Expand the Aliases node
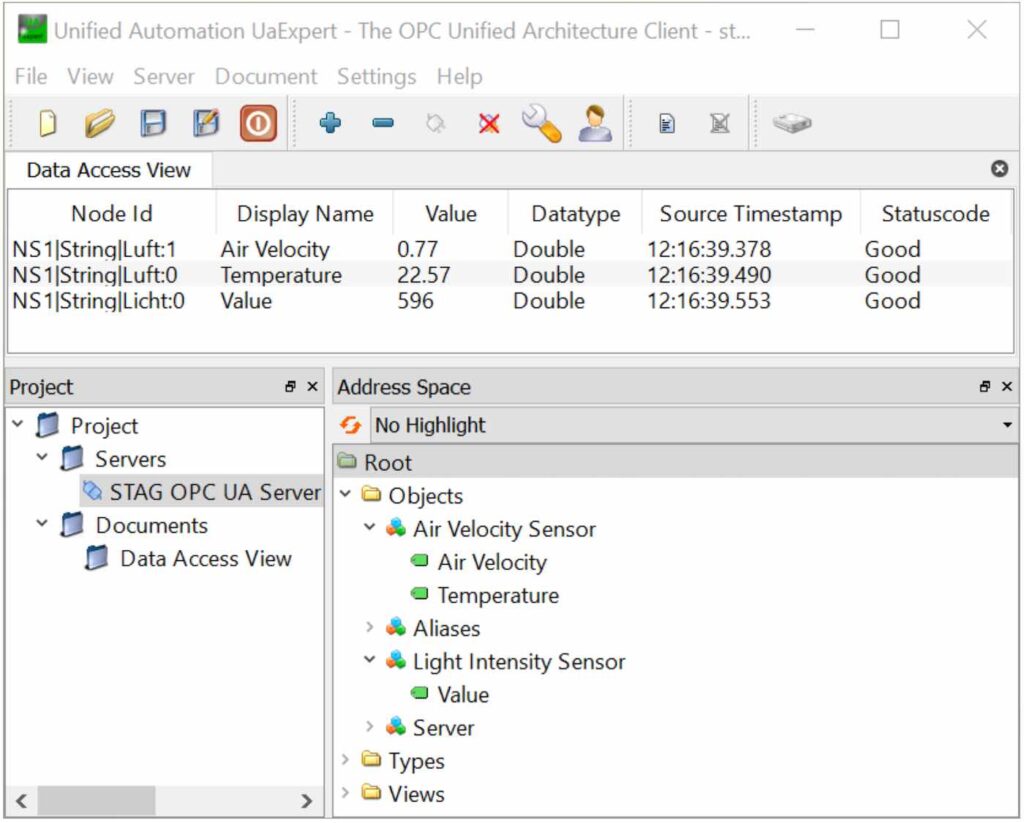Screen dimensions: 1024x823 coord(370,627)
